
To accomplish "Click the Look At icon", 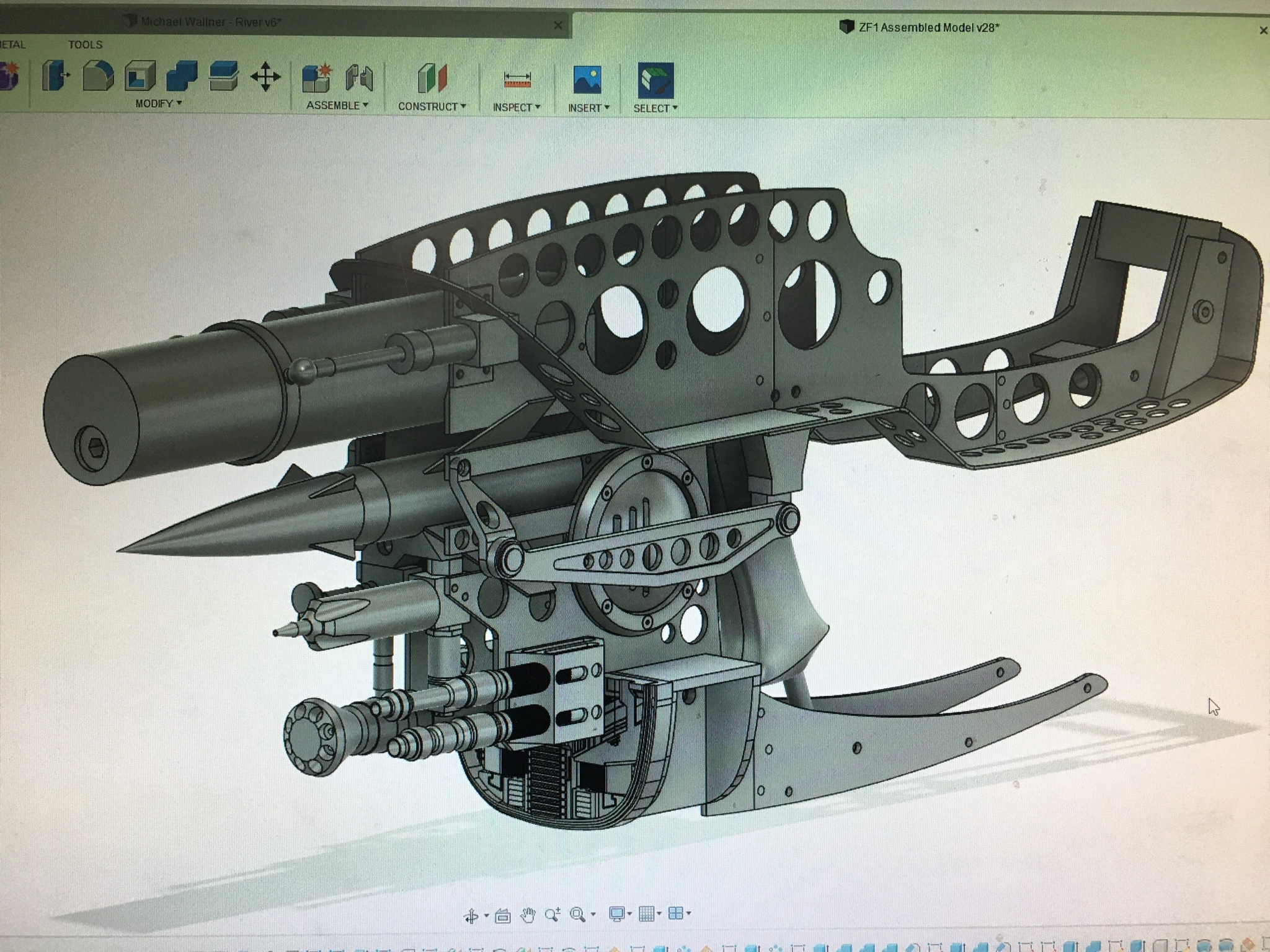I will pyautogui.click(x=503, y=915).
